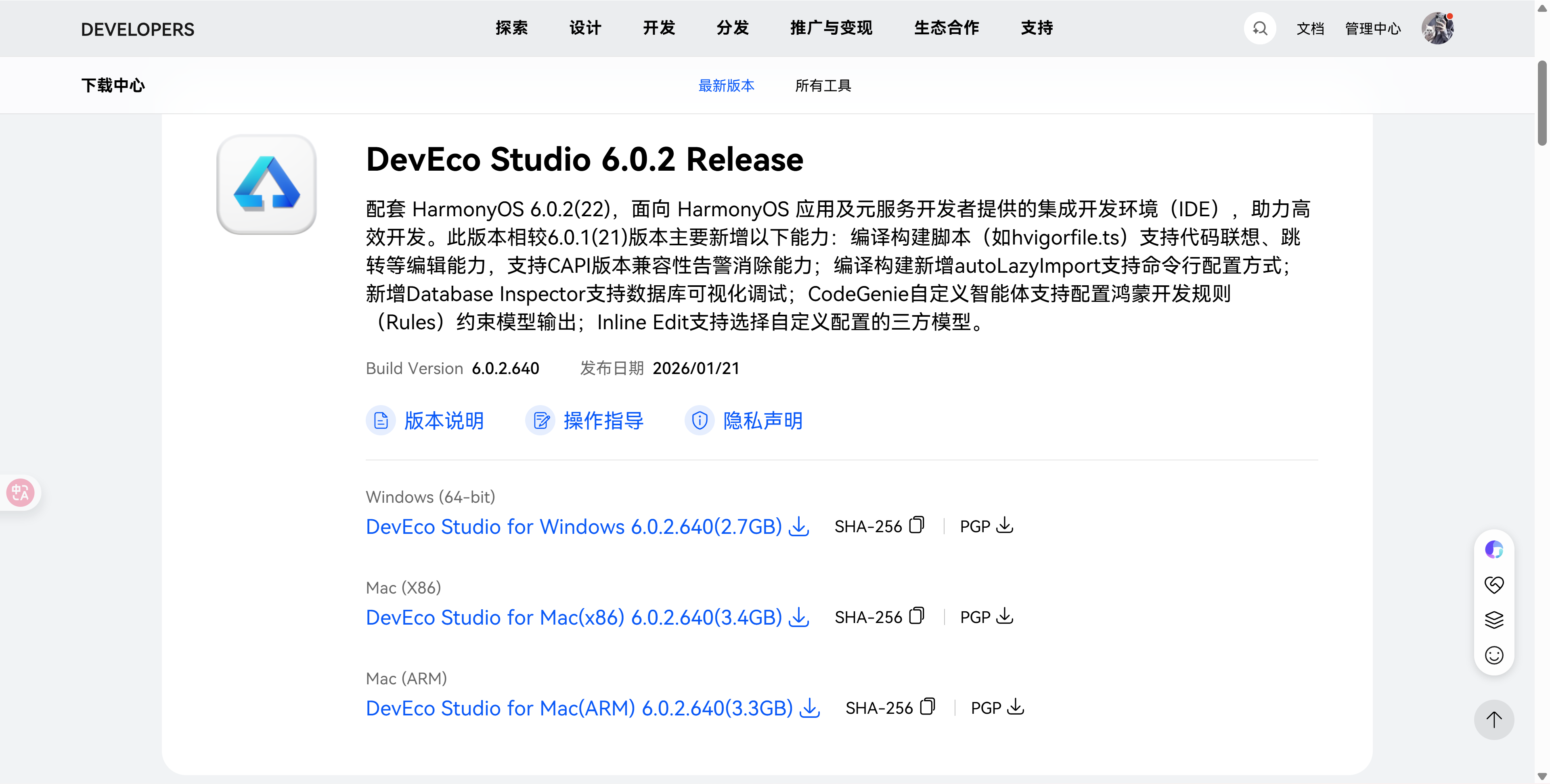Open the 生态合作 navigation menu
Viewport: 1550px width, 784px height.
click(946, 28)
